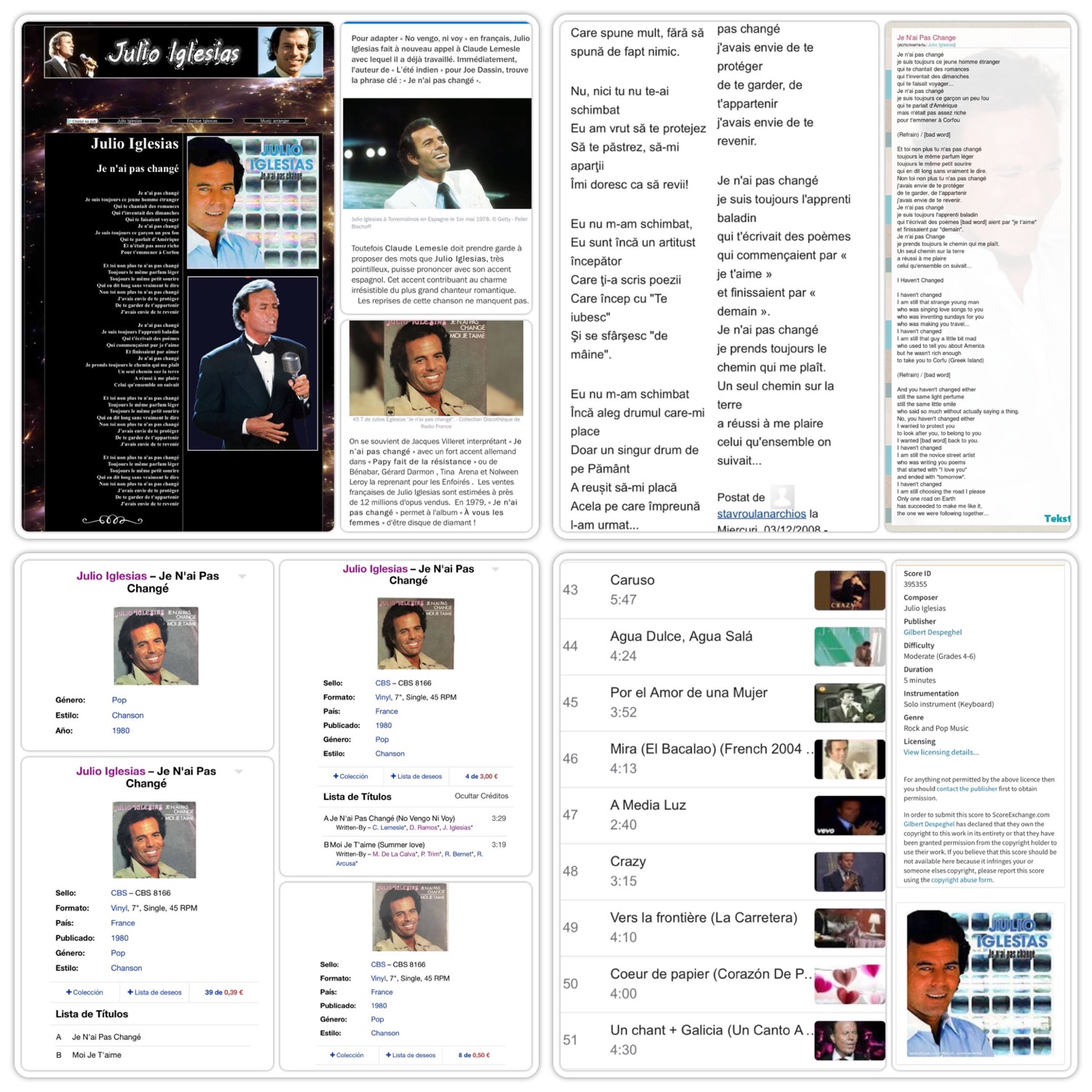Click the A Media Luz vevo thumbnail
Image resolution: width=1092 pixels, height=1092 pixels.
849,815
